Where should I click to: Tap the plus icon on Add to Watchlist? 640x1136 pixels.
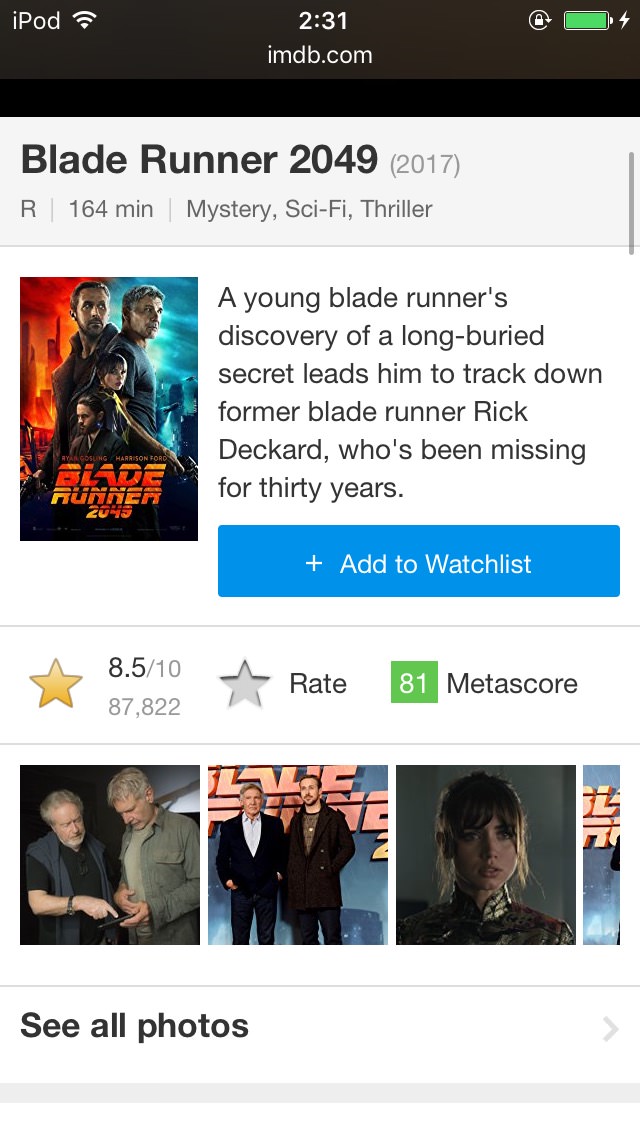click(314, 564)
